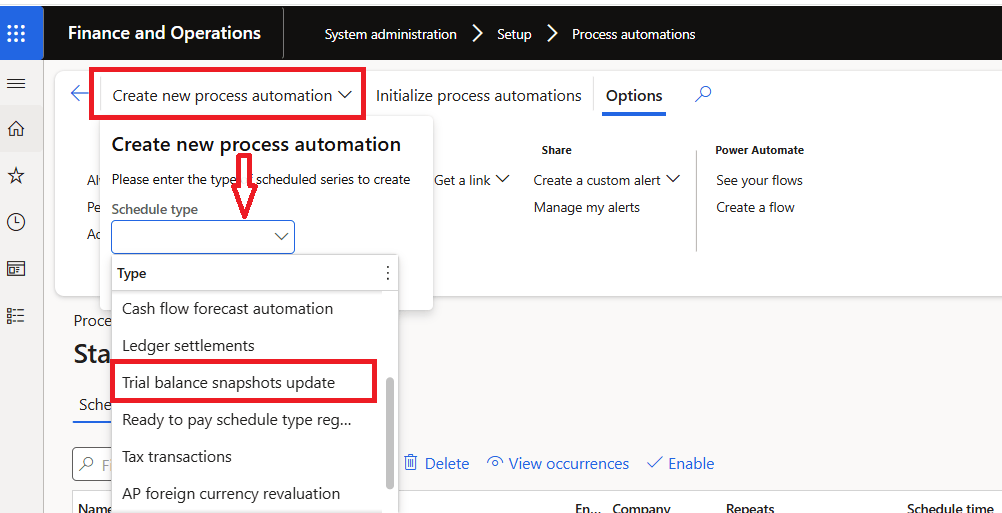The image size is (1002, 513).
Task: Open Favorites star in the sidebar
Action: click(15, 176)
